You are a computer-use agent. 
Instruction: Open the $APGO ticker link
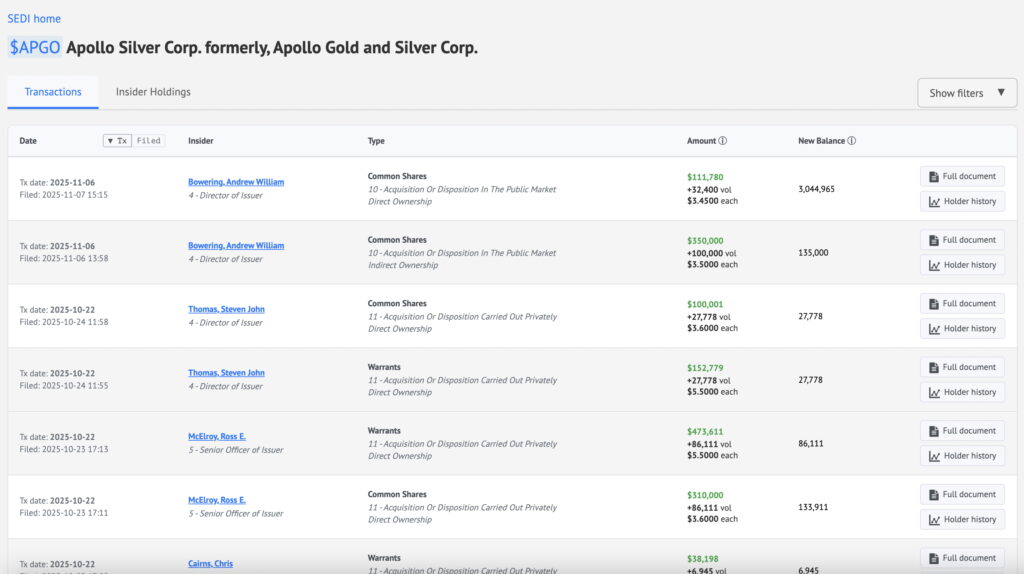[35, 47]
